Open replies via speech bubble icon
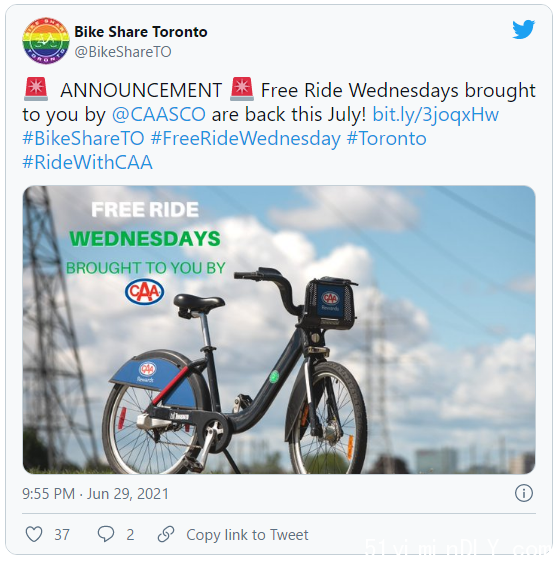 click(x=106, y=534)
